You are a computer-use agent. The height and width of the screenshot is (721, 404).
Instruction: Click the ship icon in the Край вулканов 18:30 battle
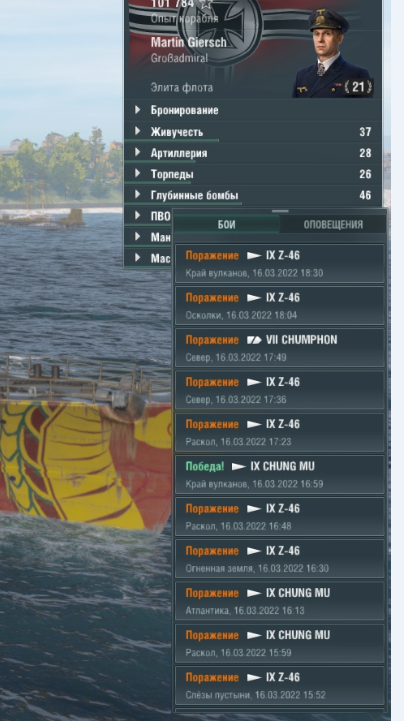click(254, 256)
